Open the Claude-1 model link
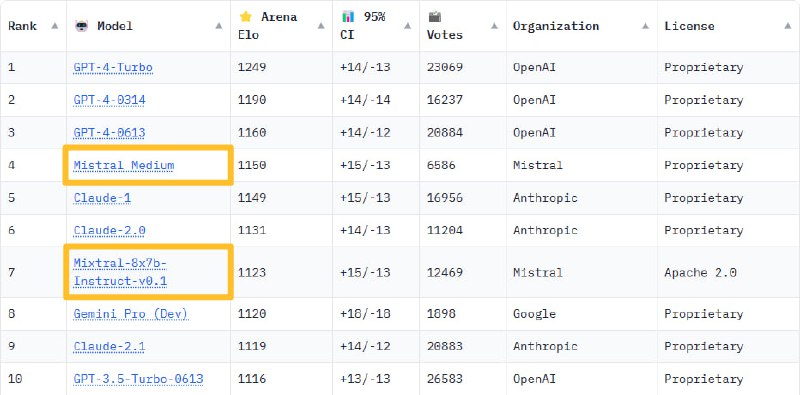800x395 pixels. 102,198
